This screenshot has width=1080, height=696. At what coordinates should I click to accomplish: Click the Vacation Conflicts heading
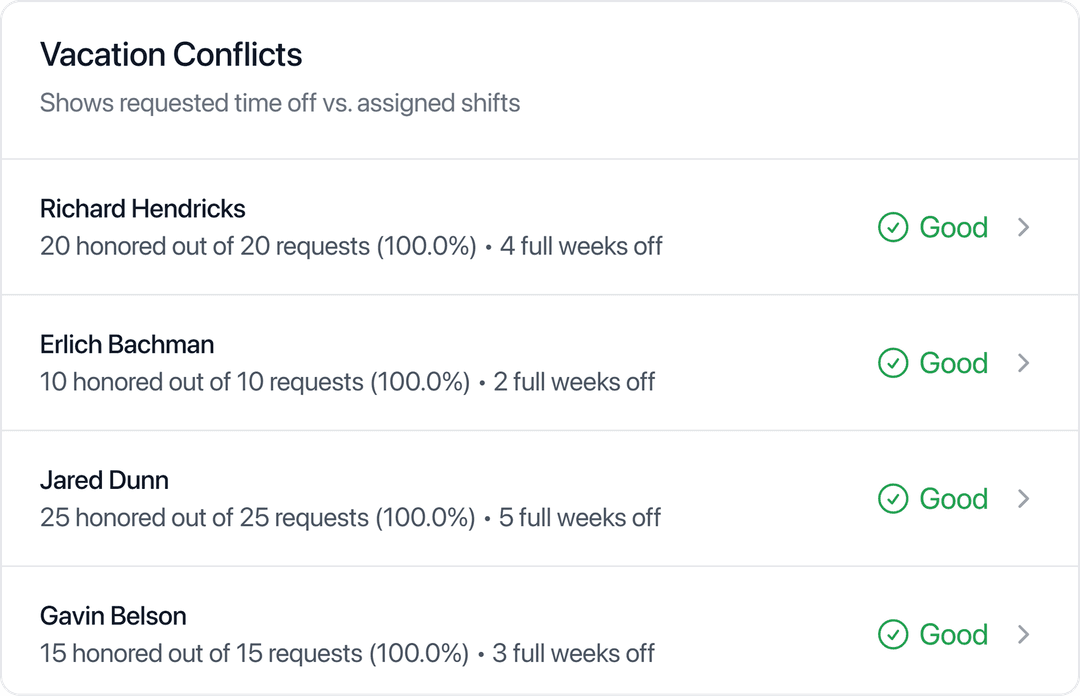[x=171, y=54]
